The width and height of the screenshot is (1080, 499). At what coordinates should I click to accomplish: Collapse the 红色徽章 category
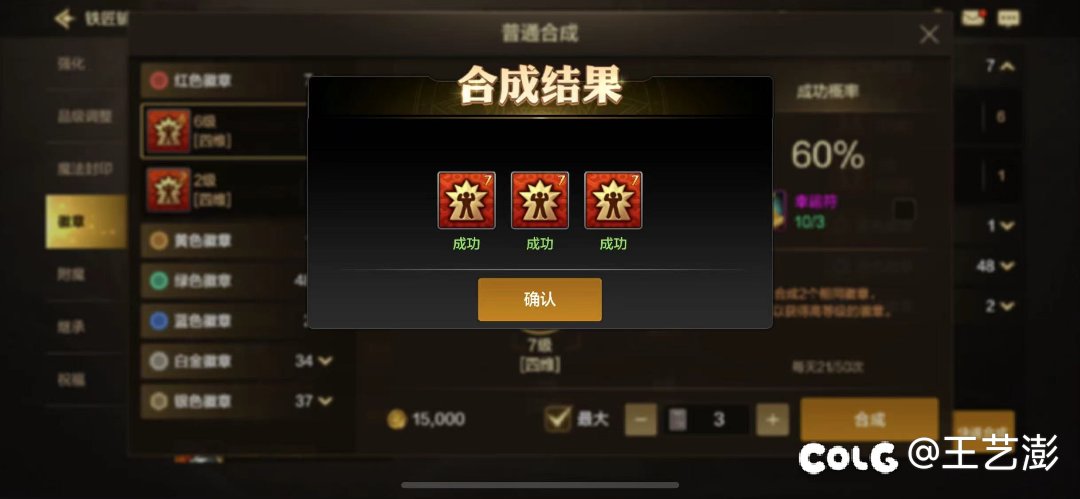click(x=226, y=81)
